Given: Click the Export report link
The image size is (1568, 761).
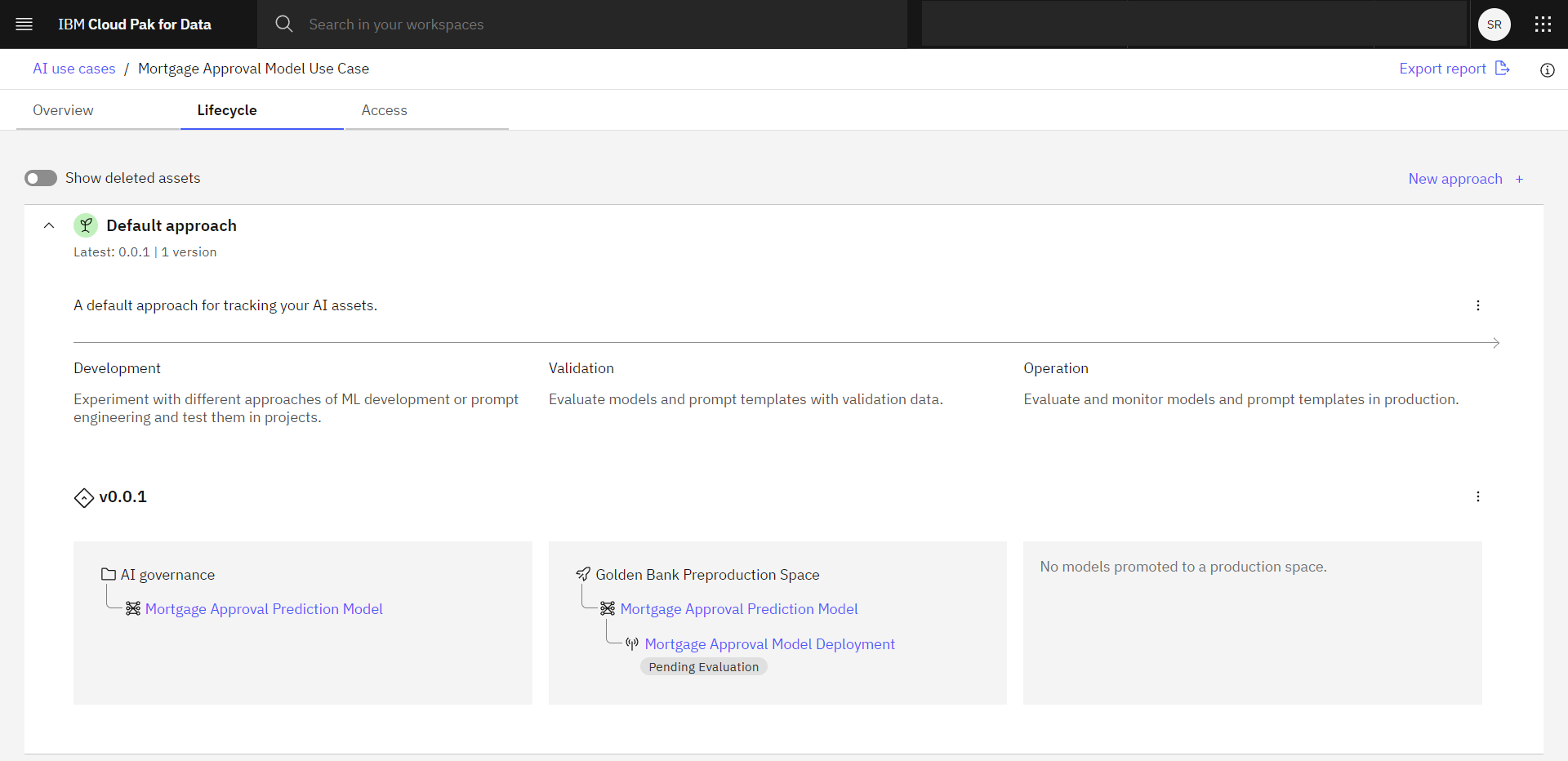Looking at the screenshot, I should 1442,69.
